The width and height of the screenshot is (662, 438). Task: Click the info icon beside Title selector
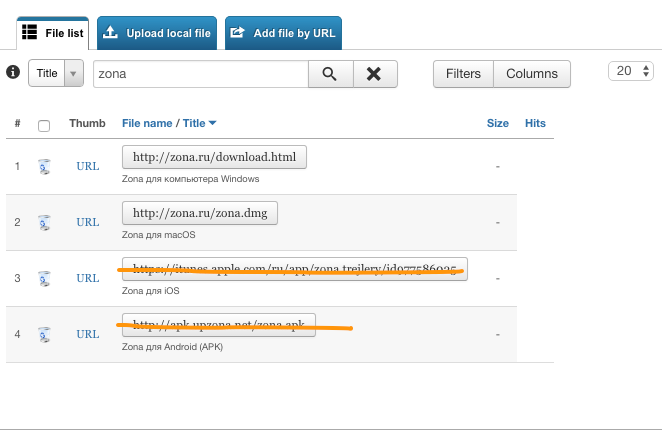click(13, 72)
